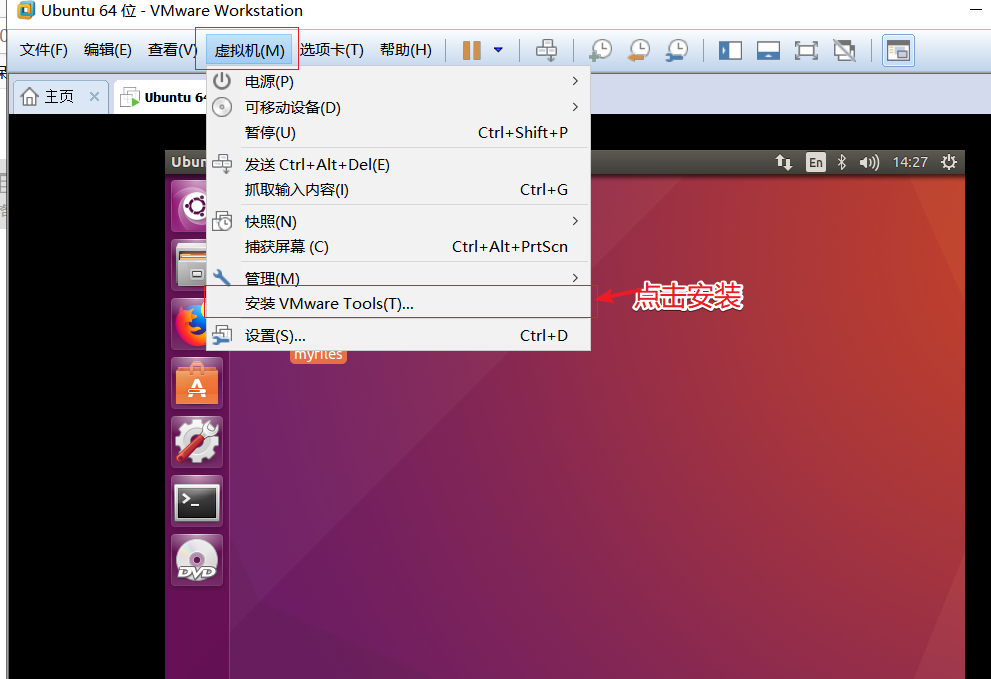Click the pause virtual machine toolbar icon
Image resolution: width=991 pixels, height=679 pixels.
pos(471,50)
